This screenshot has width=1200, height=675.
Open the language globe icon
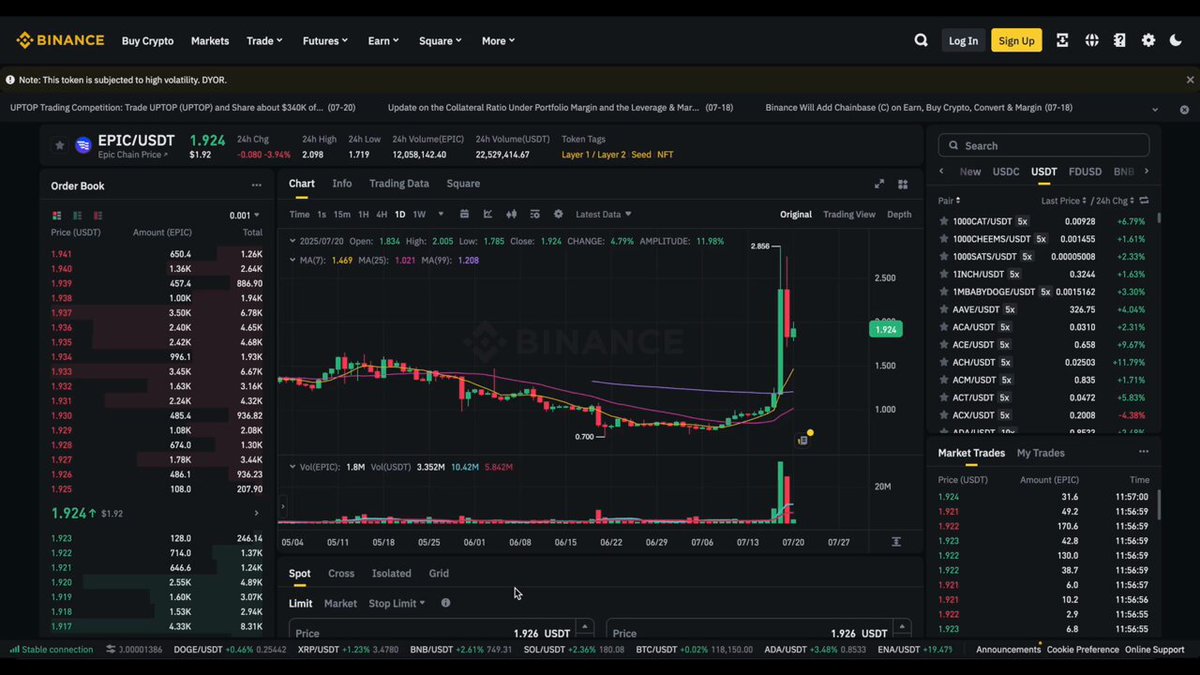pos(1091,40)
